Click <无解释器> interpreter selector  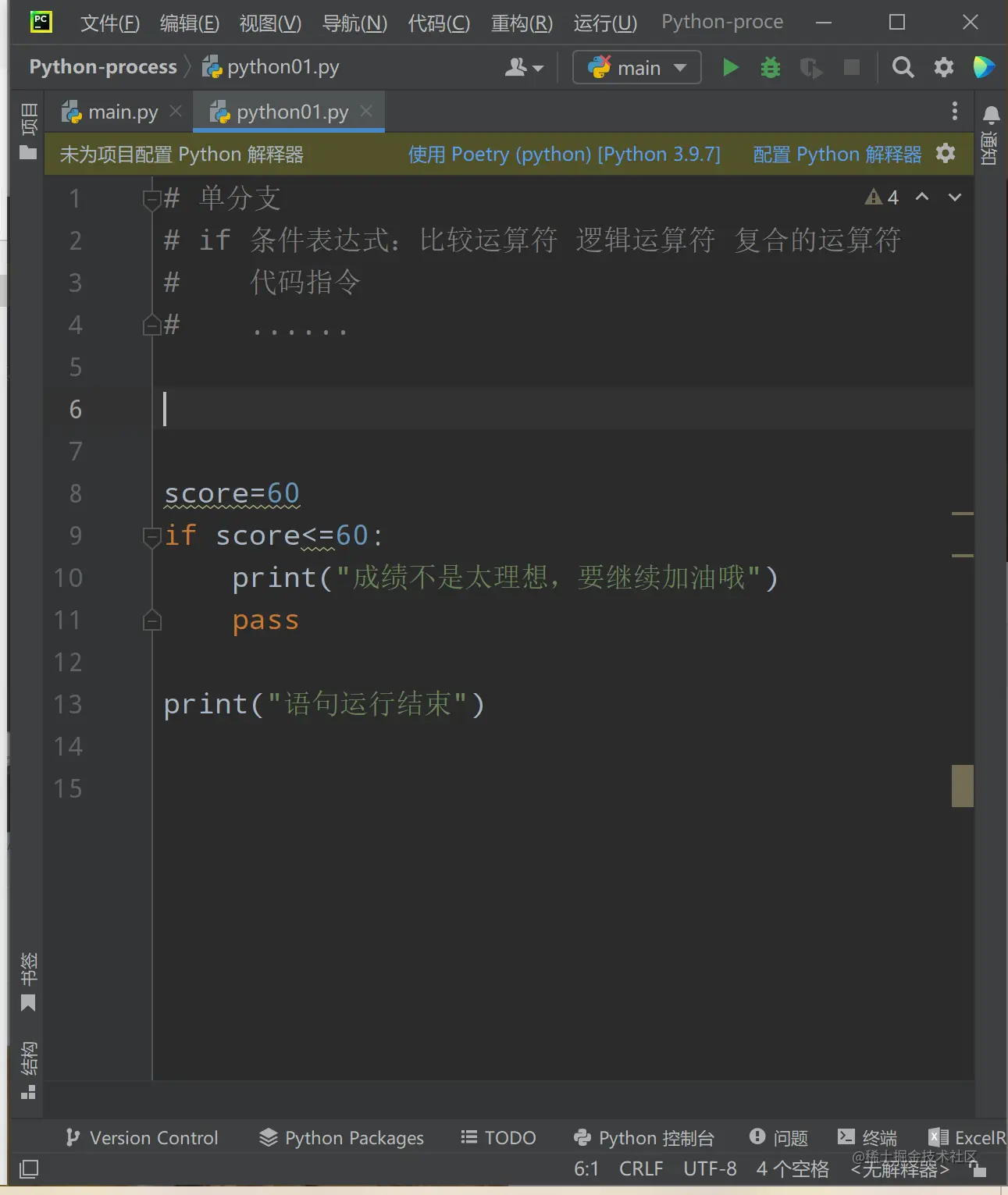tap(899, 1169)
